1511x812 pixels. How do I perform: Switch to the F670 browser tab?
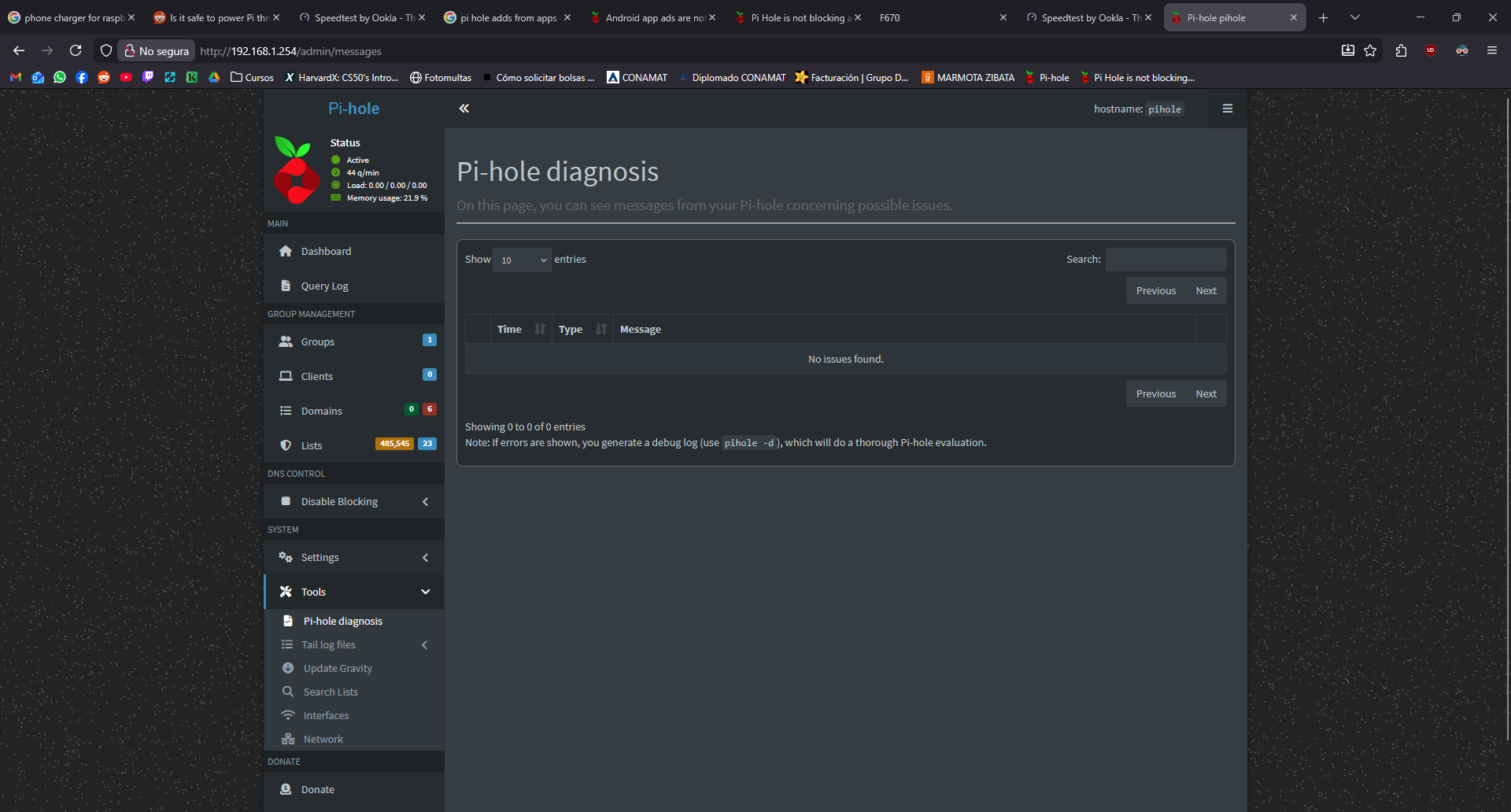[x=937, y=17]
